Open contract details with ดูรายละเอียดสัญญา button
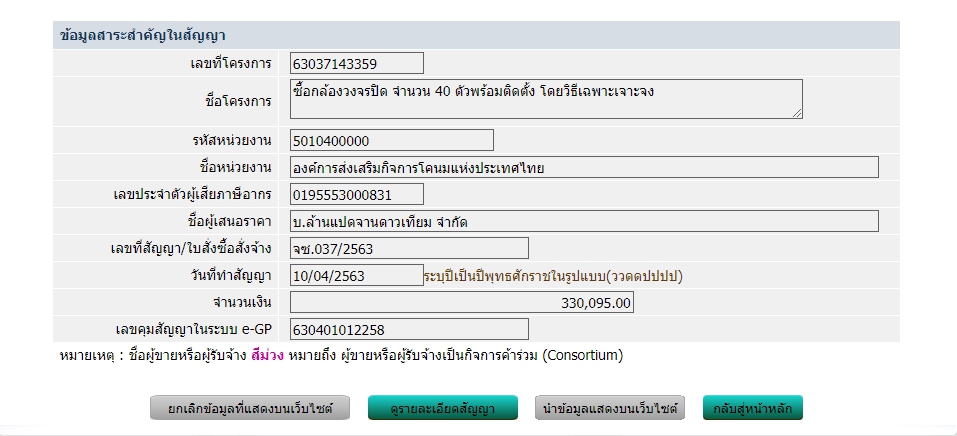Viewport: 957px width, 436px height. point(442,408)
